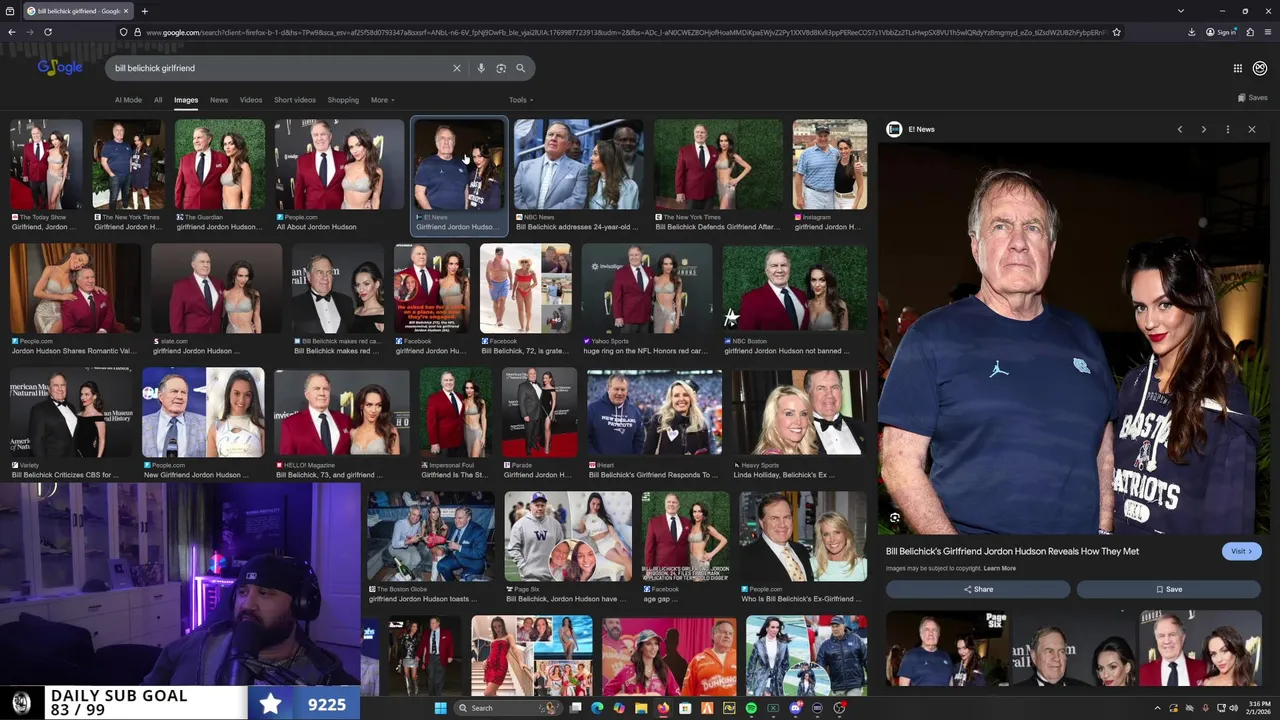Open Spotify from taskbar
Viewport: 1280px width, 720px height.
click(751, 708)
